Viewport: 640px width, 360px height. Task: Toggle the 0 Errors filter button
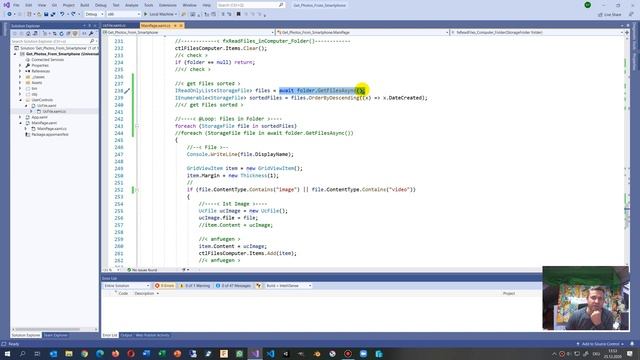(164, 286)
